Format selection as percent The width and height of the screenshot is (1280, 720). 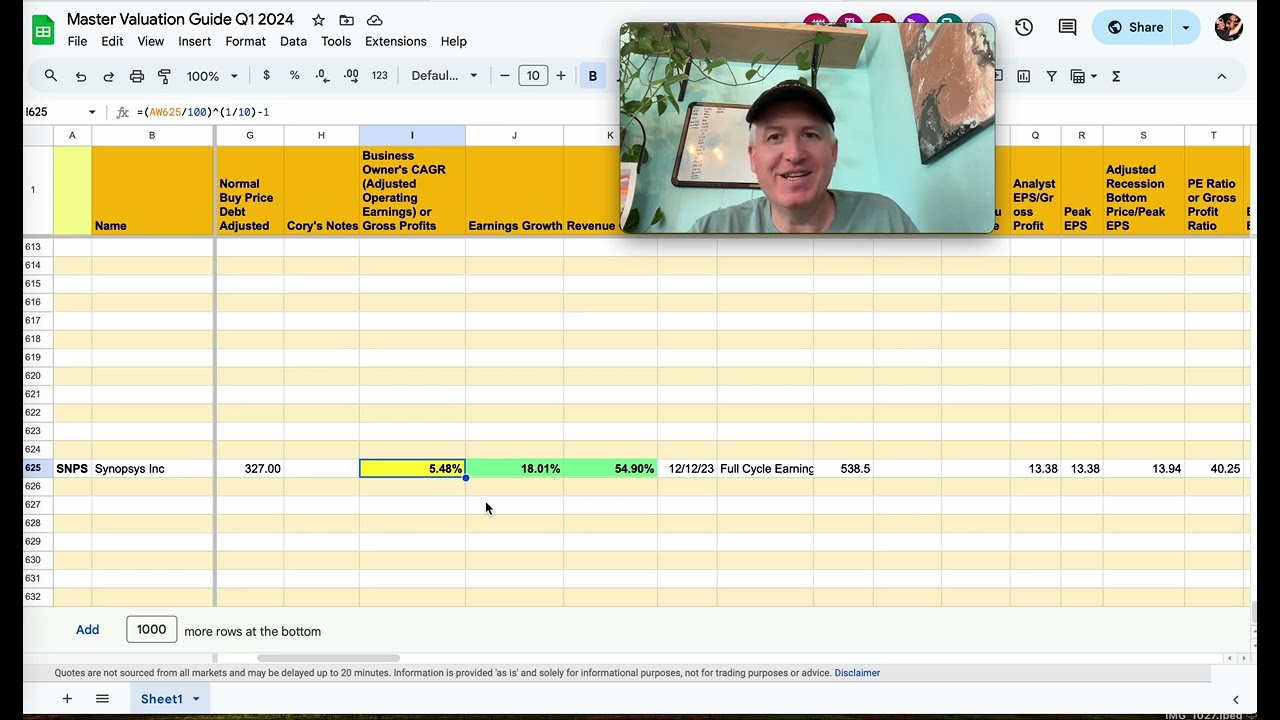pyautogui.click(x=294, y=76)
